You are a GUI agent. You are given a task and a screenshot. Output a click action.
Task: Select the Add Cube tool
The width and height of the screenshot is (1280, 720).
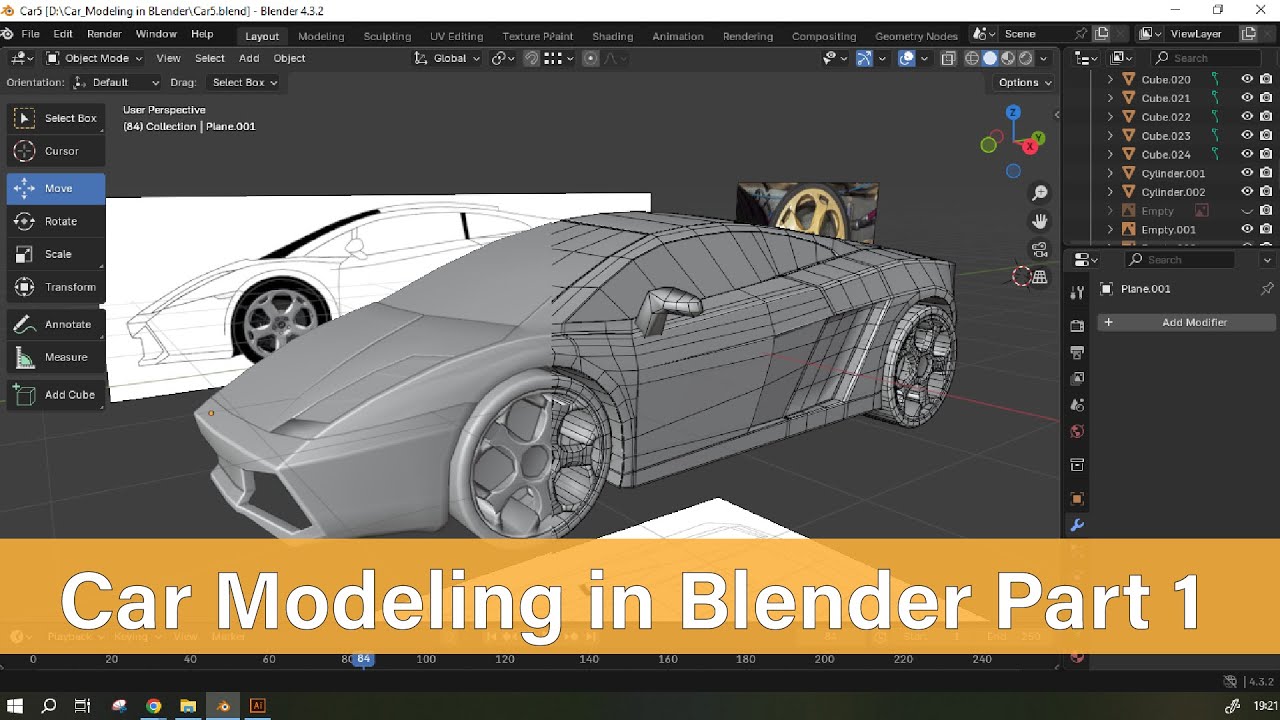(x=56, y=395)
